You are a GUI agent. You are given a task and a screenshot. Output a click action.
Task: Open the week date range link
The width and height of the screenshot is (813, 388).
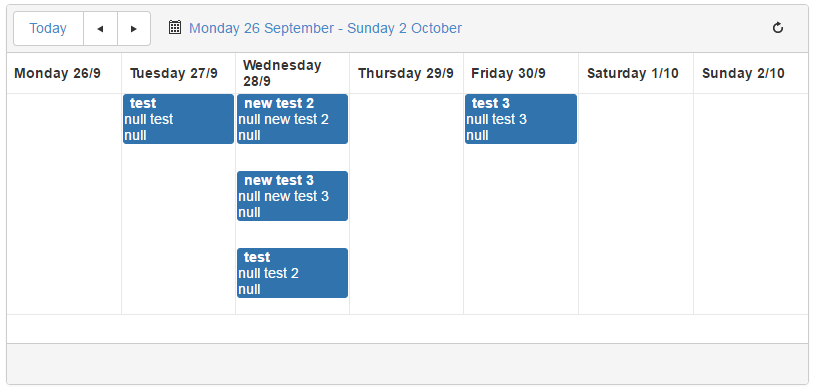pos(325,28)
